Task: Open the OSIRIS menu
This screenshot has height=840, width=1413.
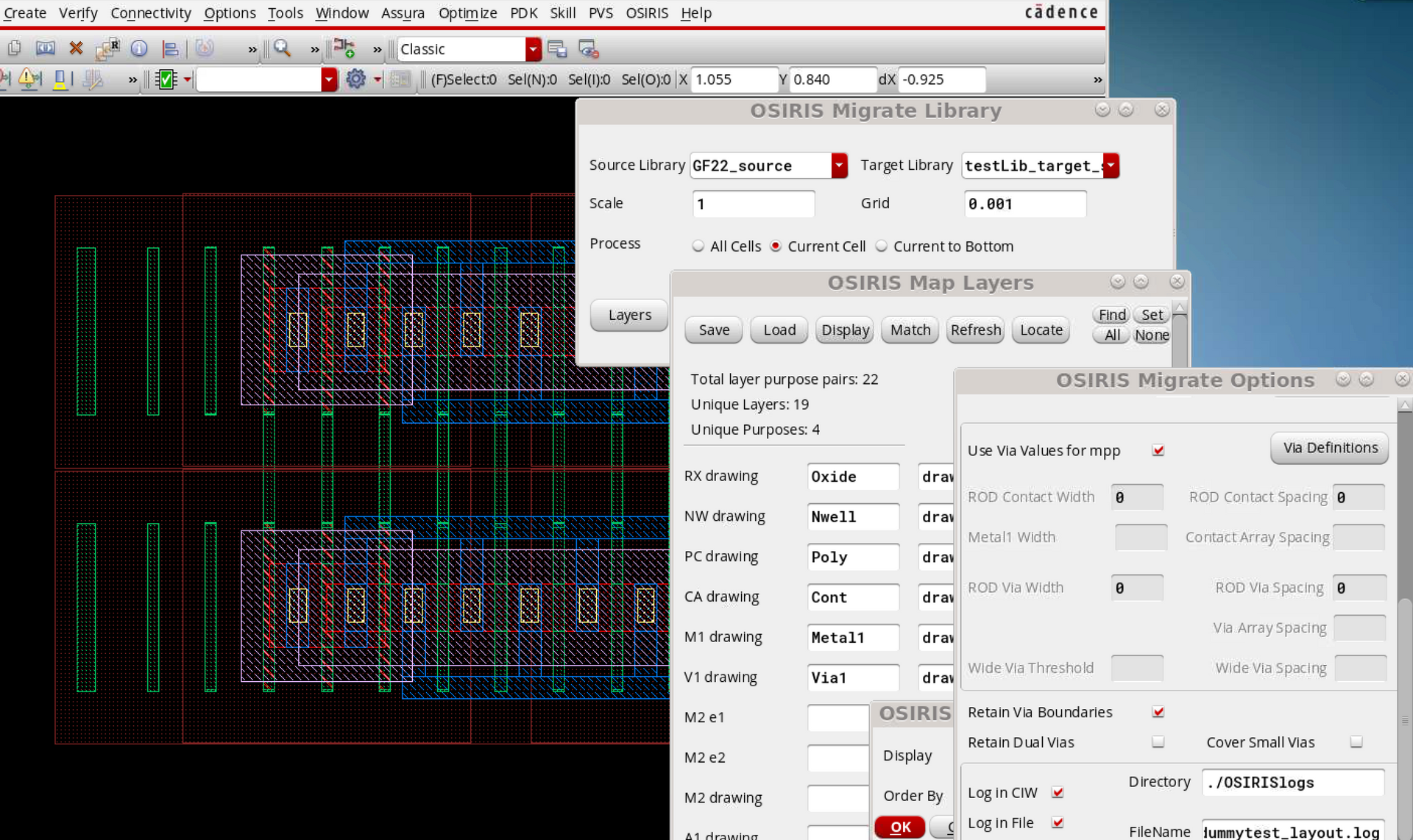Action: coord(647,13)
